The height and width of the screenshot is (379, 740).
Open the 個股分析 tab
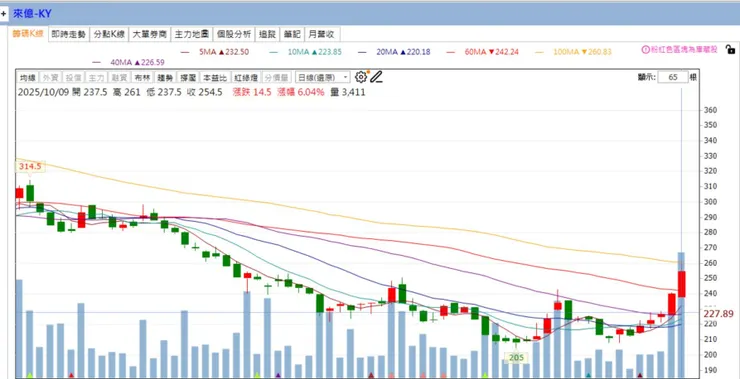(234, 34)
